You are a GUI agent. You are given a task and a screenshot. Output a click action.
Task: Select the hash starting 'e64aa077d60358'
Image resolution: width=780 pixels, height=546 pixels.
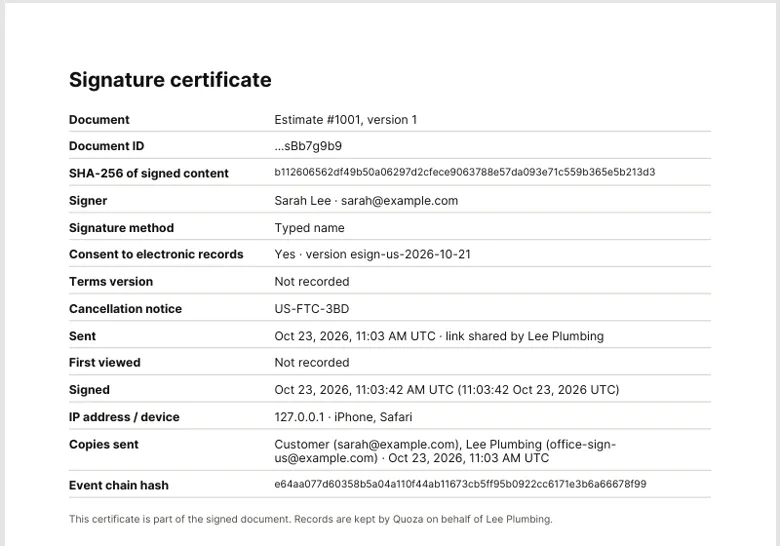(460, 484)
